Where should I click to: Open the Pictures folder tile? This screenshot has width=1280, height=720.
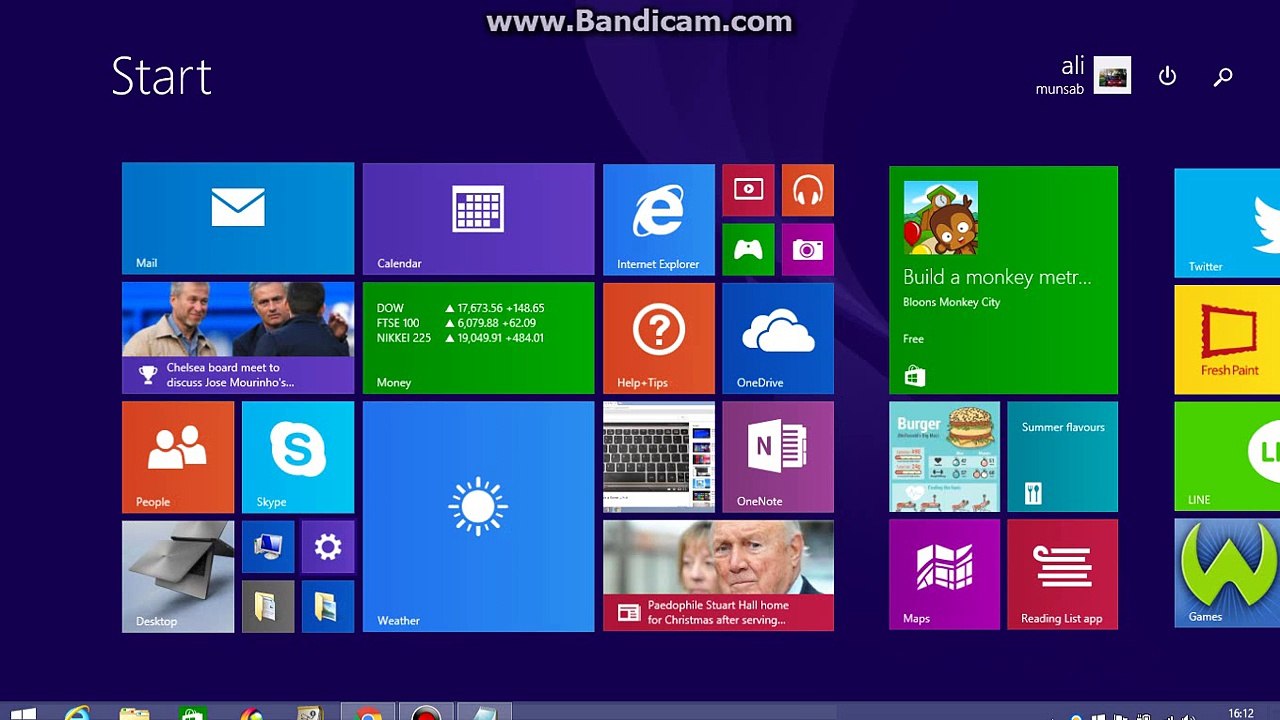[x=328, y=606]
